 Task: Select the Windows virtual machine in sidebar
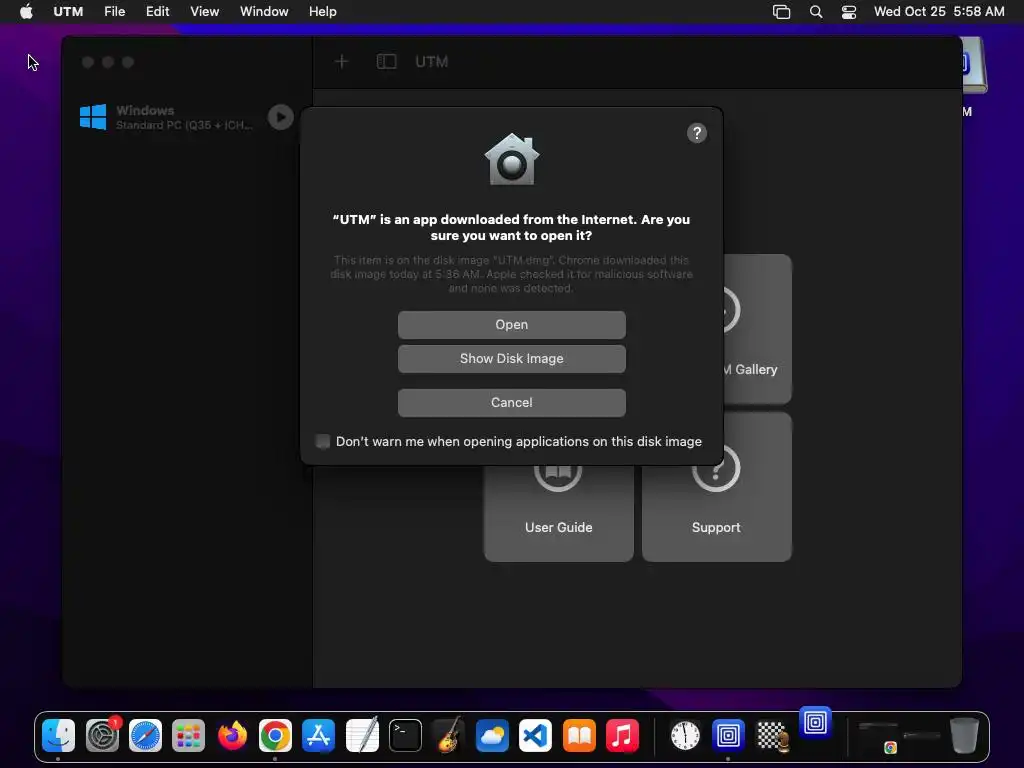tap(186, 117)
